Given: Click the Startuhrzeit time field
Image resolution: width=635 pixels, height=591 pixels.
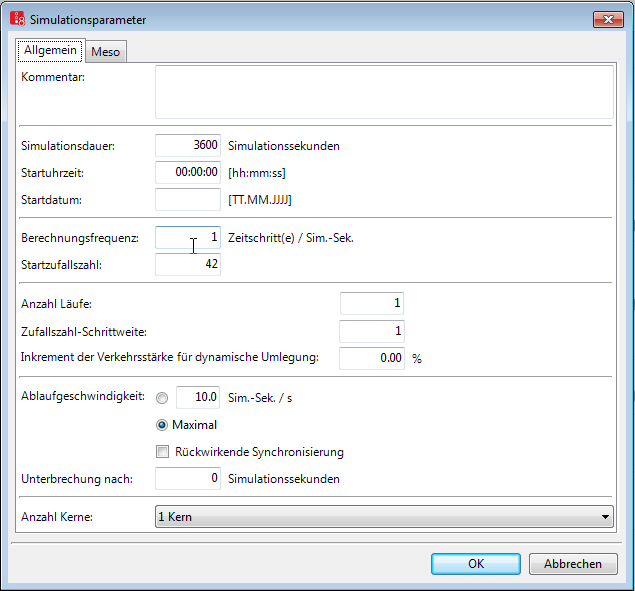Looking at the screenshot, I should [x=188, y=172].
